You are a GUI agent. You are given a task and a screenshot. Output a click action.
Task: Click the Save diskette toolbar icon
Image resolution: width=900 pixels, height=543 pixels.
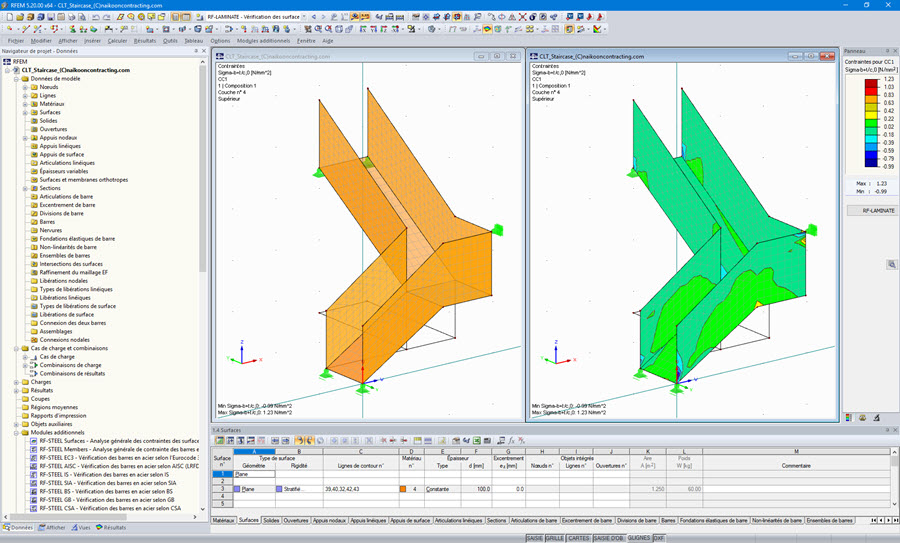coord(51,17)
